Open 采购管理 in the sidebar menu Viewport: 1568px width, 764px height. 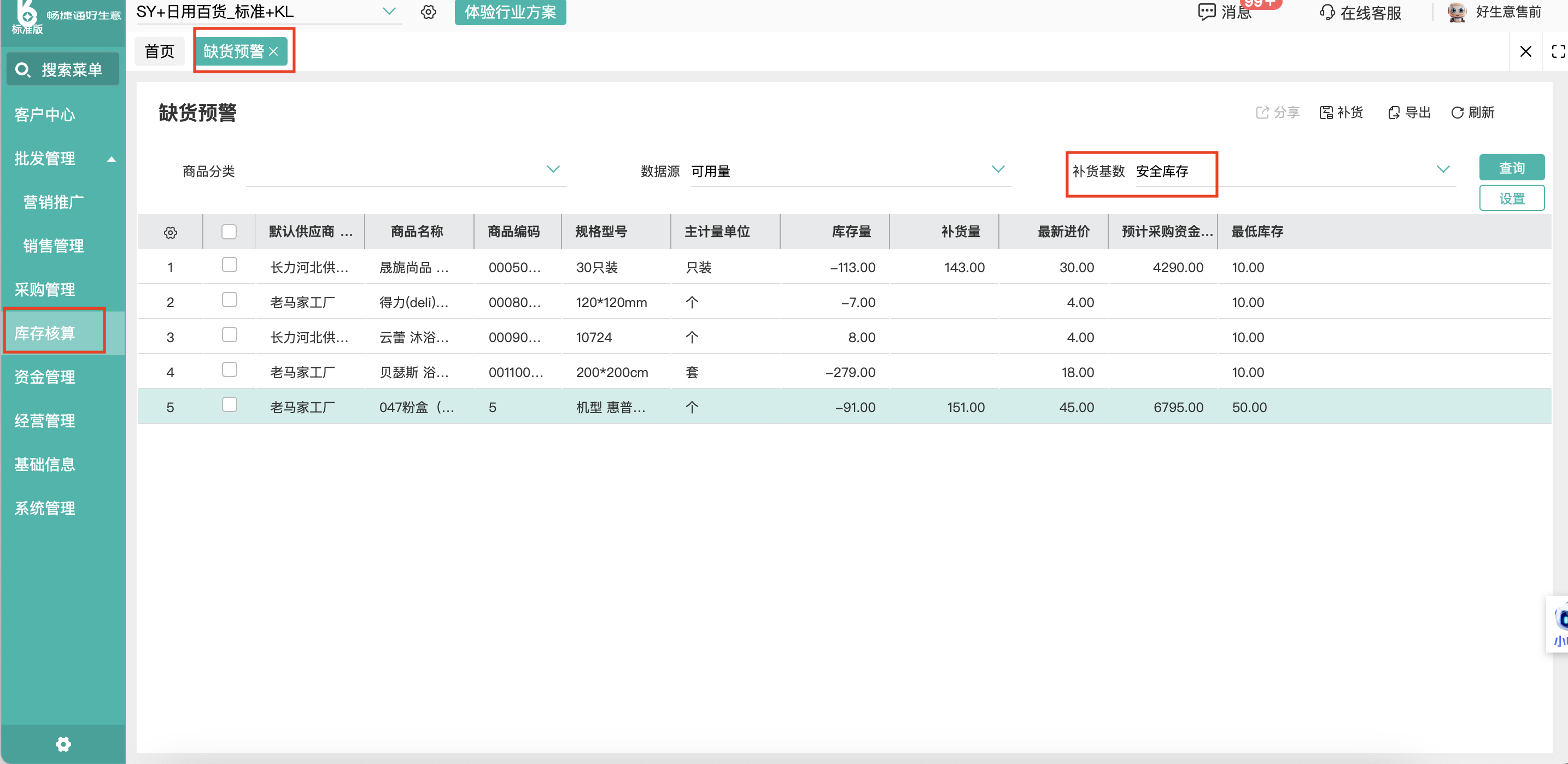(45, 290)
